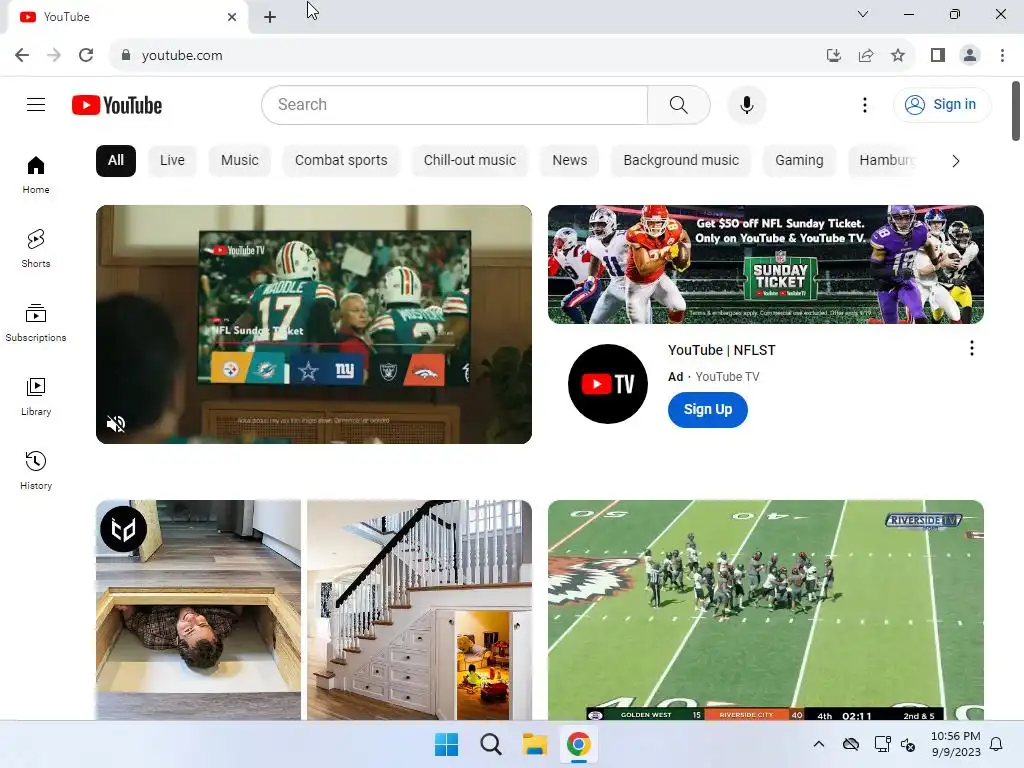The width and height of the screenshot is (1024, 768).
Task: Open History in the sidebar
Action: coord(36,470)
